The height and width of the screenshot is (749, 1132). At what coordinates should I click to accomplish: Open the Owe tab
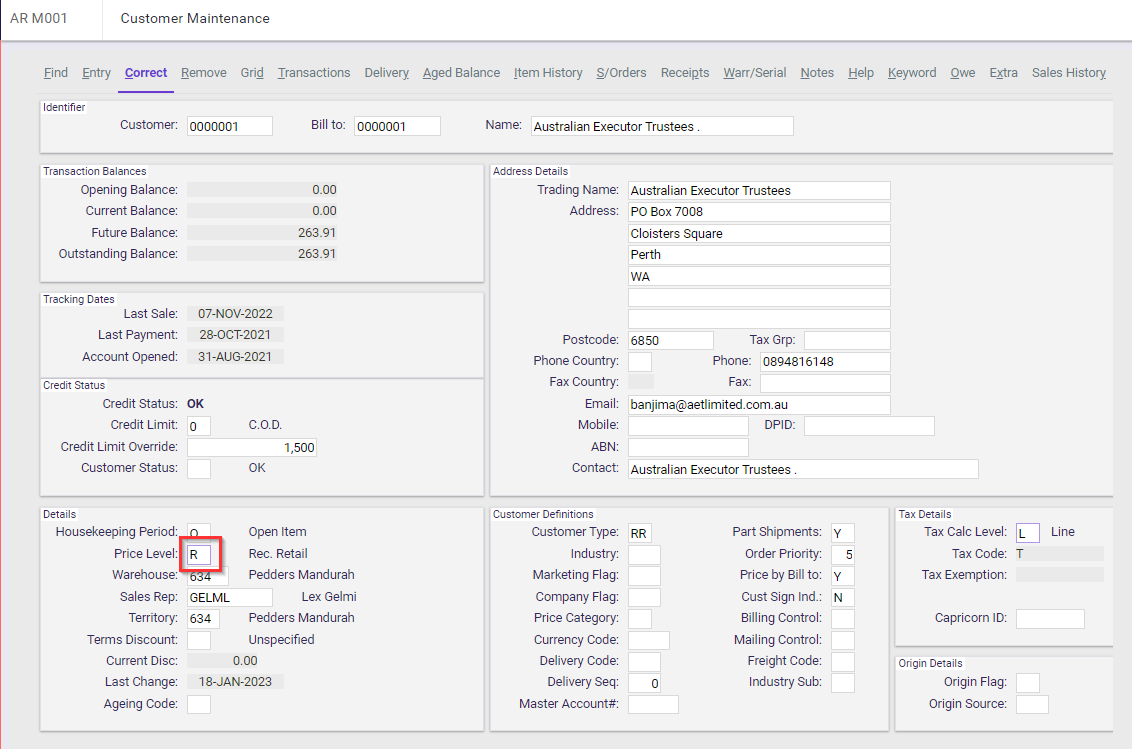(962, 73)
